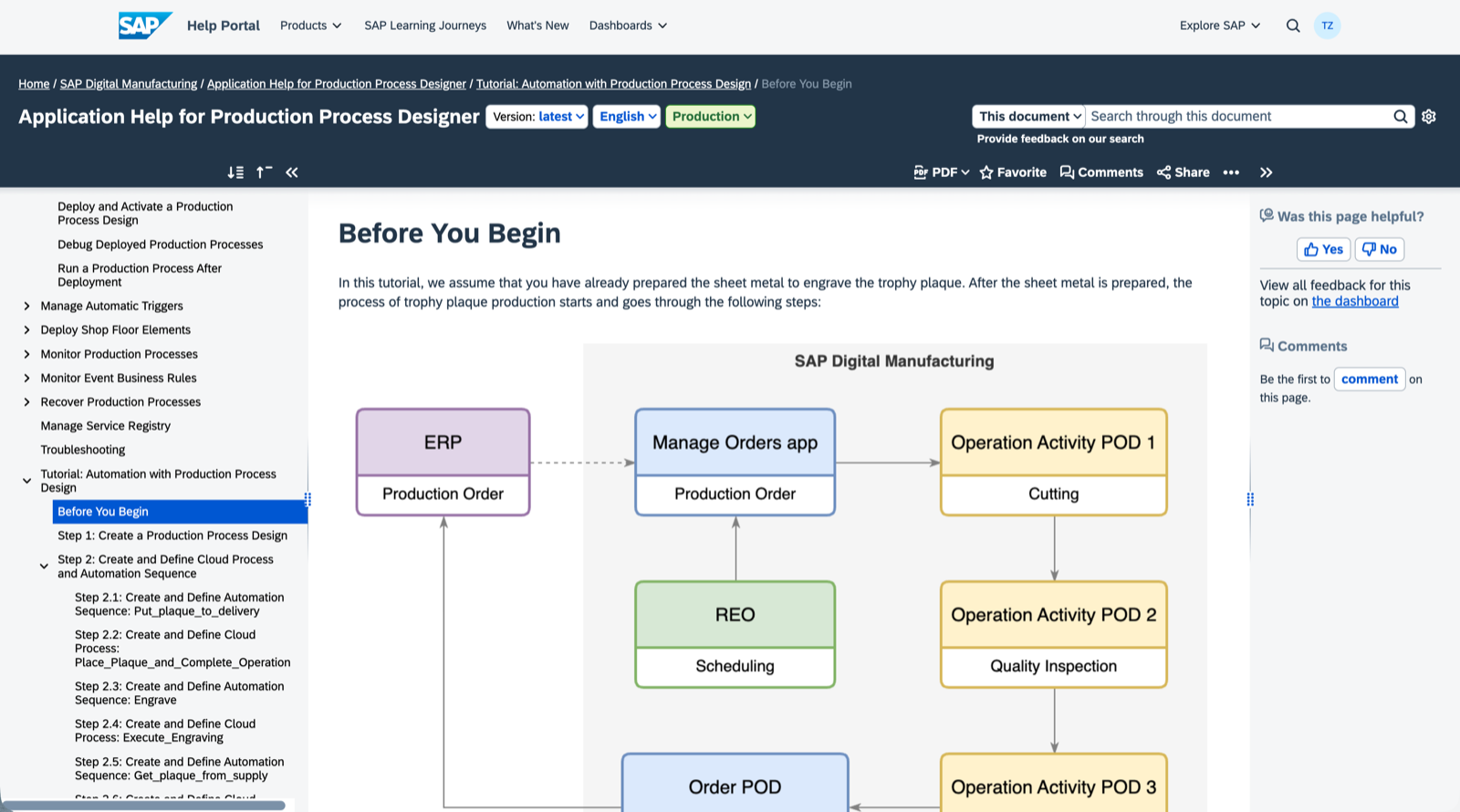The width and height of the screenshot is (1460, 812).
Task: Expand Monitor Event Business Rules node
Action: 26,378
